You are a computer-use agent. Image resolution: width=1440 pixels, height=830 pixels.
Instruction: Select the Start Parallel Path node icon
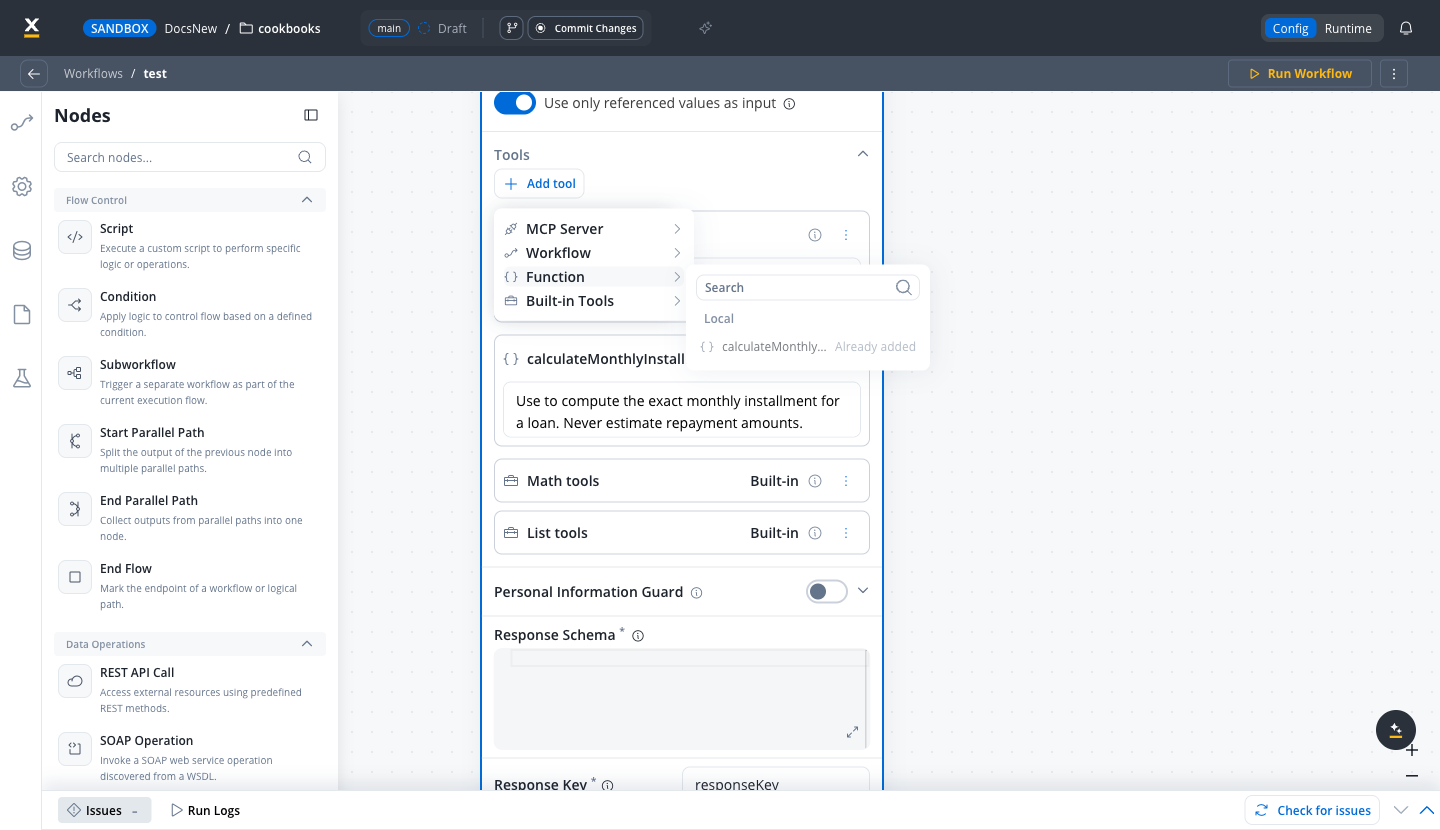[75, 441]
